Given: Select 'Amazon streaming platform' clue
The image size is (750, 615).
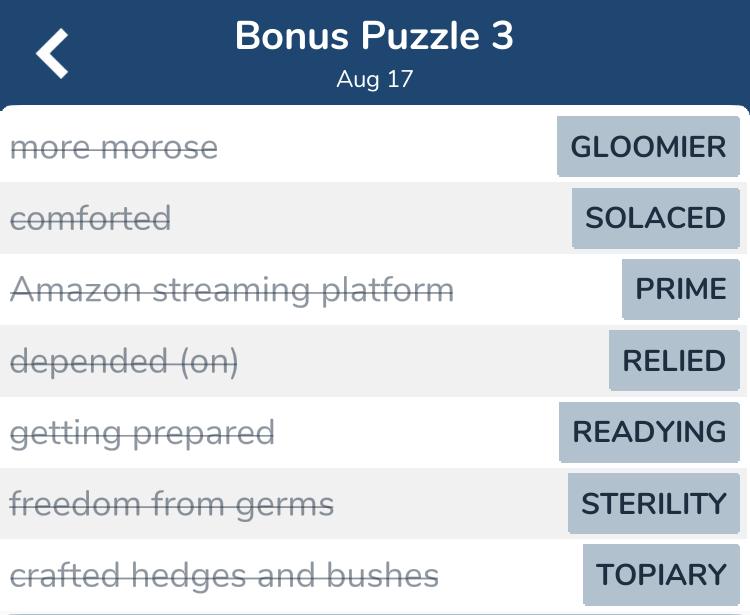Looking at the screenshot, I should [232, 290].
